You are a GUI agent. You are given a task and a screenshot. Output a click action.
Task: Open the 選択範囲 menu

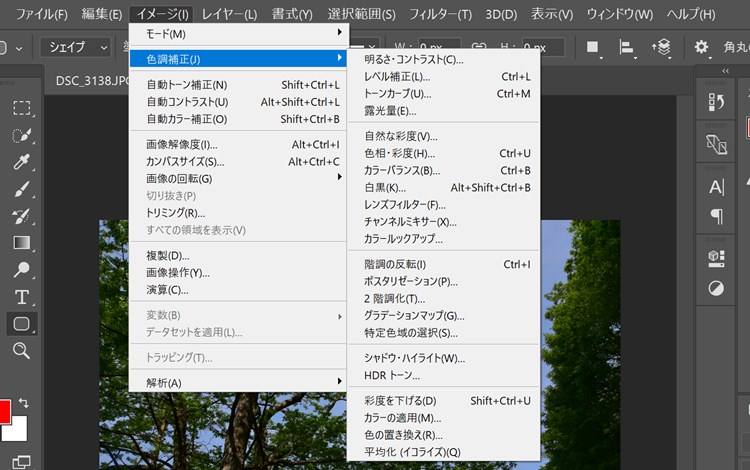[x=362, y=14]
